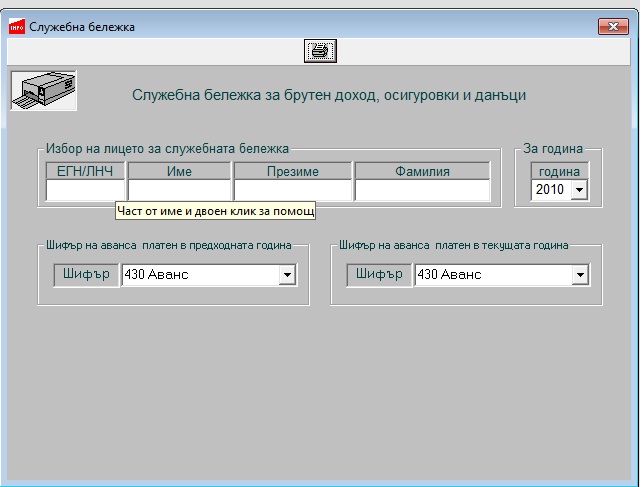Expand previous-year advance Шифър dropdown arrow

click(287, 275)
